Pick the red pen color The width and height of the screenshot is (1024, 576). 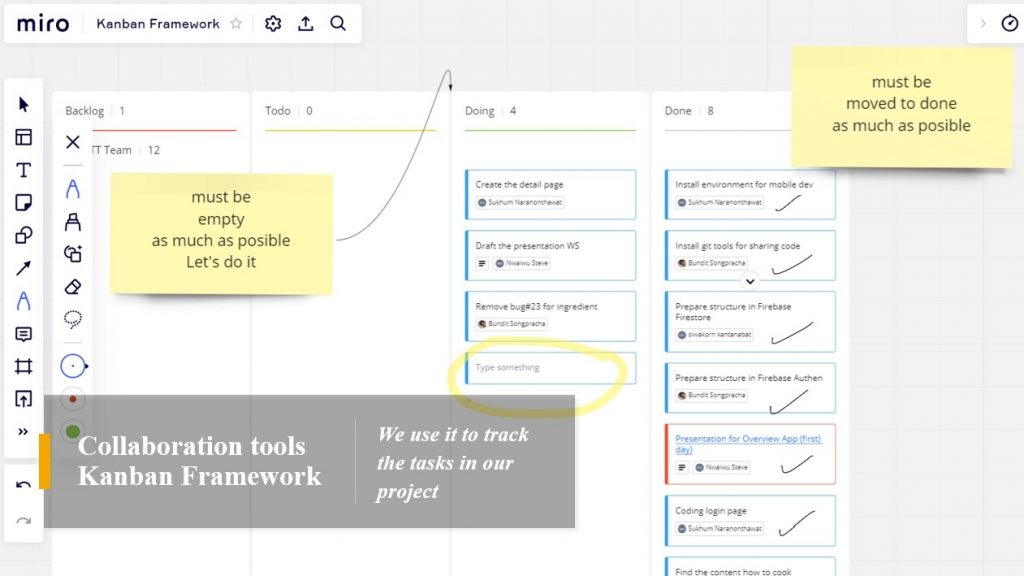pos(73,399)
